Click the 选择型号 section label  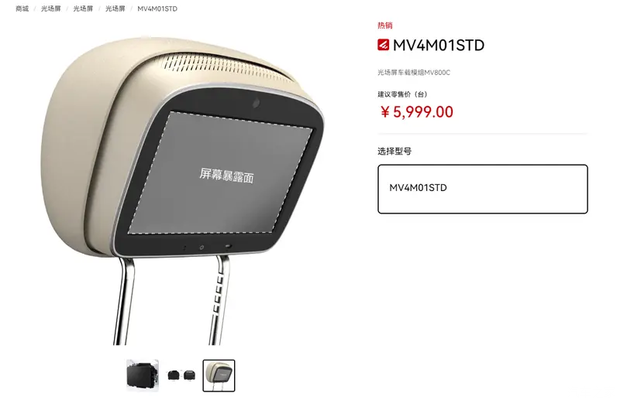coord(394,151)
